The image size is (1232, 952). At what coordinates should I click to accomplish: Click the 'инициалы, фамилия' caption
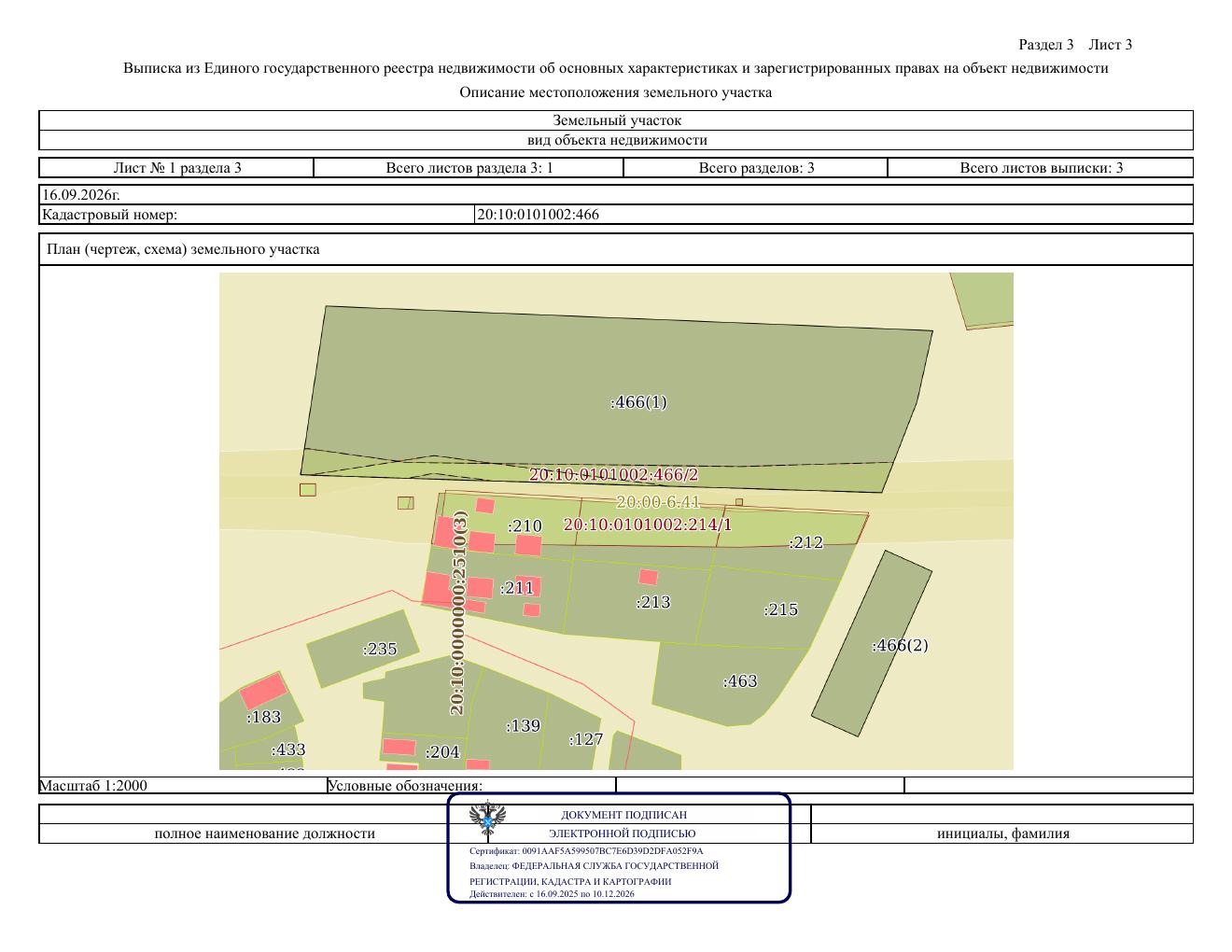tap(1003, 833)
